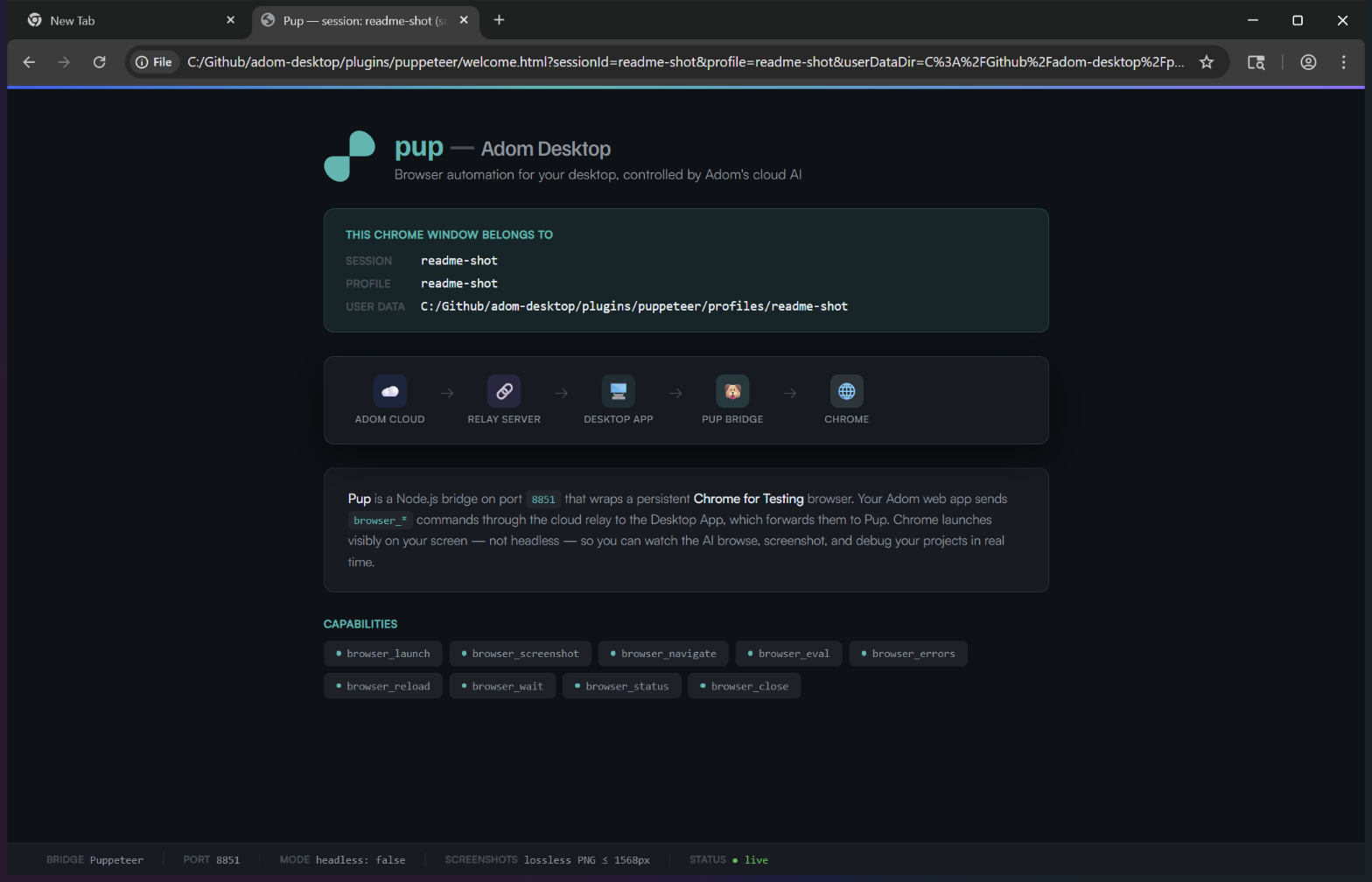Click SCREENSHOTS lossless PNG status entry

(547, 860)
